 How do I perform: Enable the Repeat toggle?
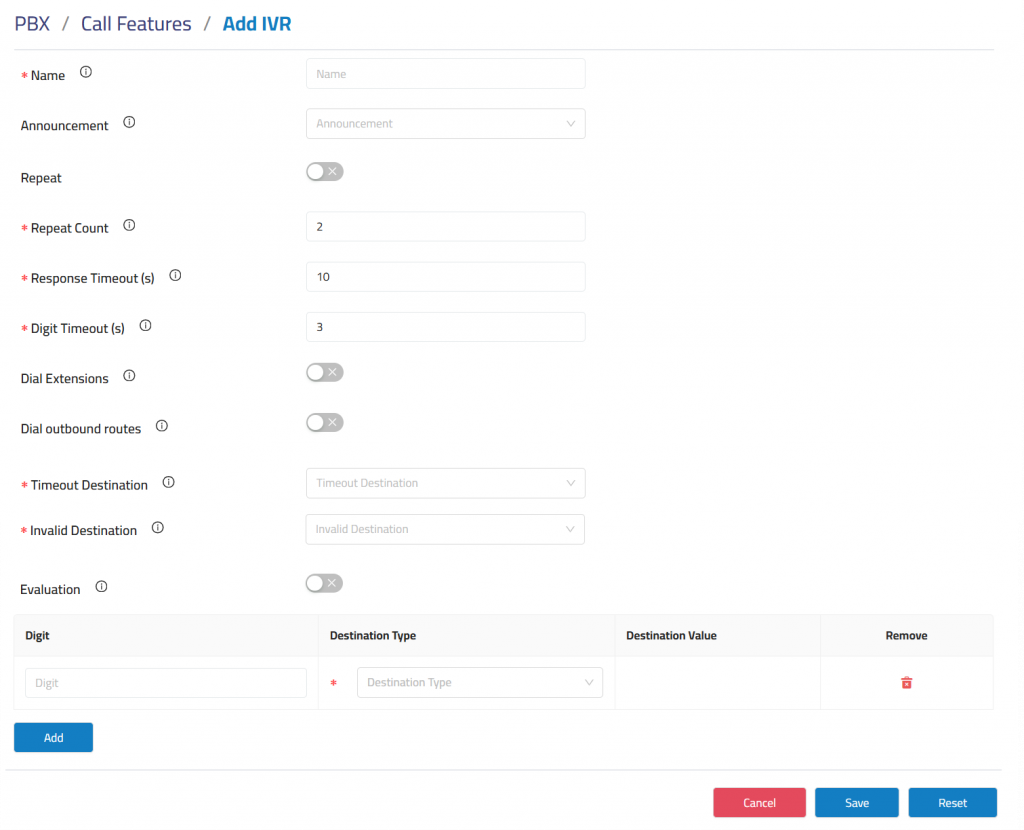(x=324, y=172)
